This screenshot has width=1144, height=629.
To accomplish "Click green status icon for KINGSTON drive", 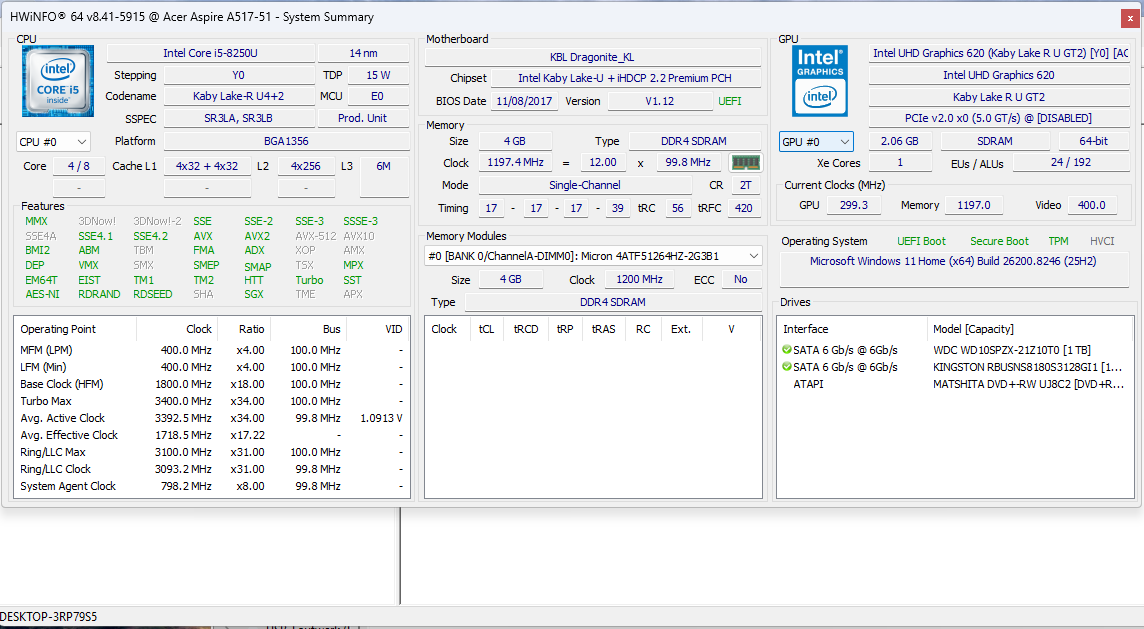I will click(786, 367).
